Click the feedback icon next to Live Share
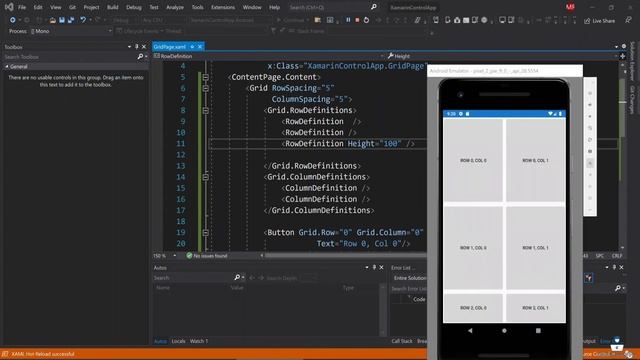Screen dimensions: 640x360 coord(628,20)
